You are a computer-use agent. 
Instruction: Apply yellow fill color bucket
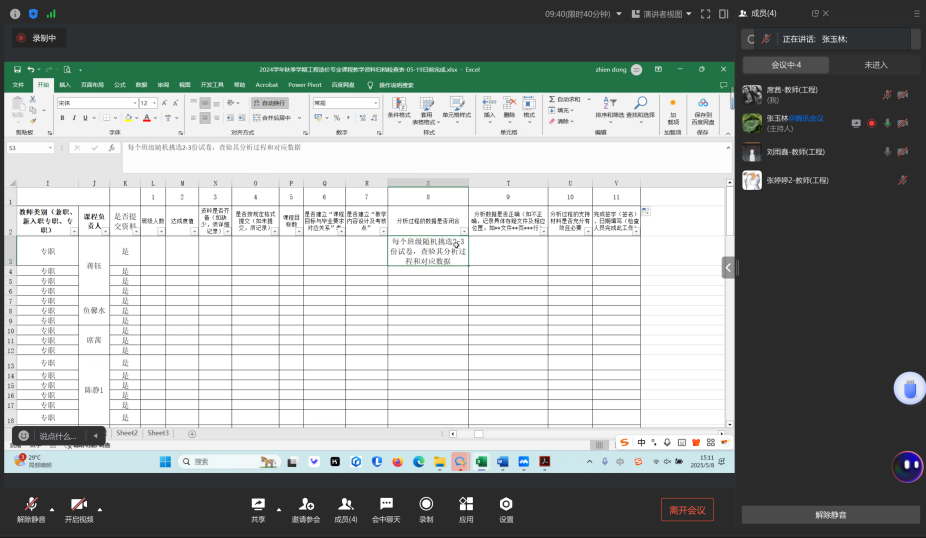[128, 118]
